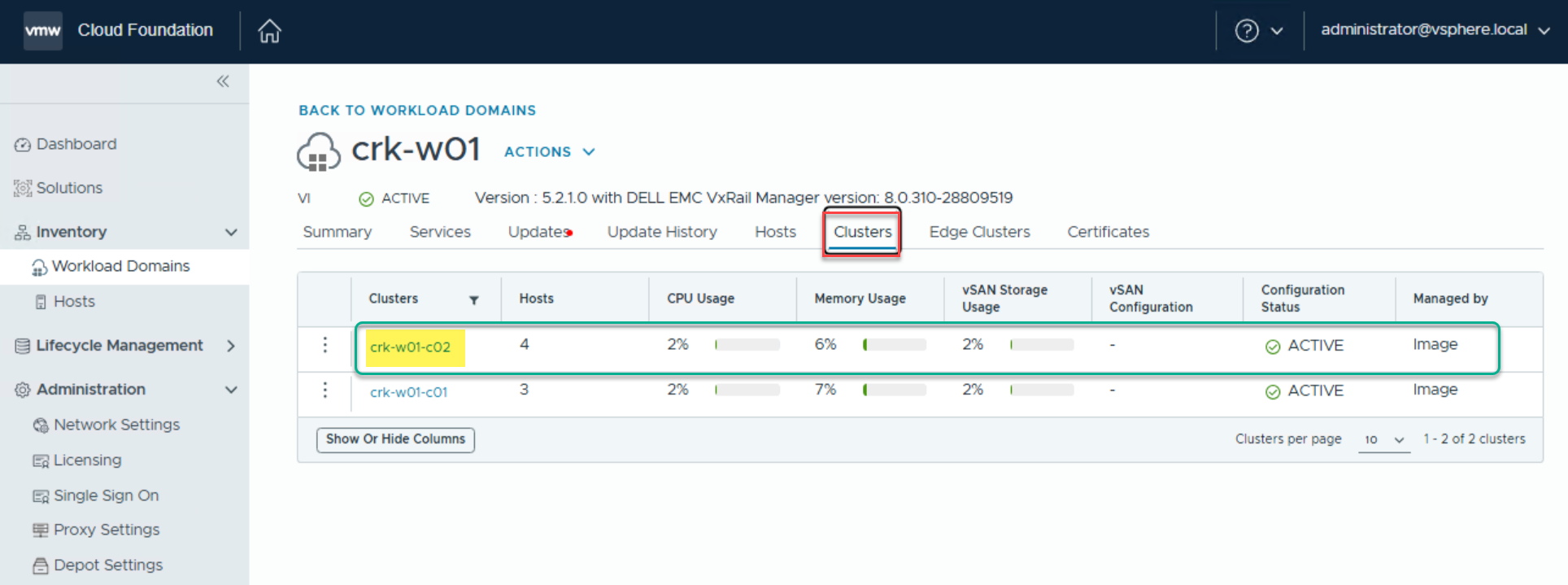This screenshot has width=1568, height=585.
Task: Open the help question mark menu
Action: point(1257,31)
